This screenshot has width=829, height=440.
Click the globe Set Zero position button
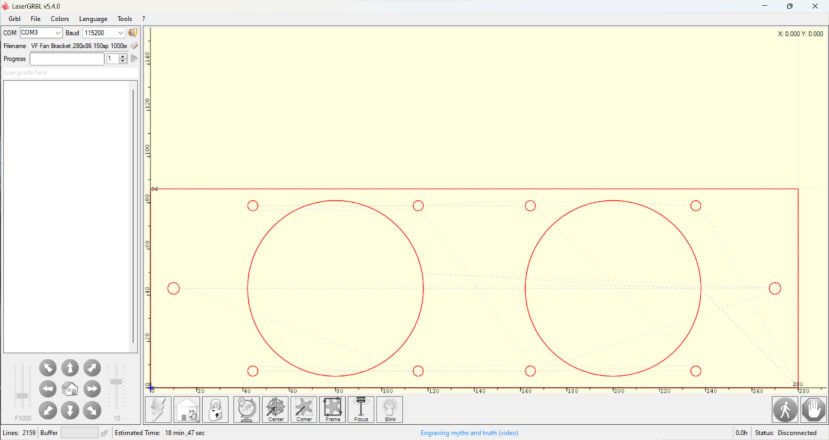click(x=246, y=409)
